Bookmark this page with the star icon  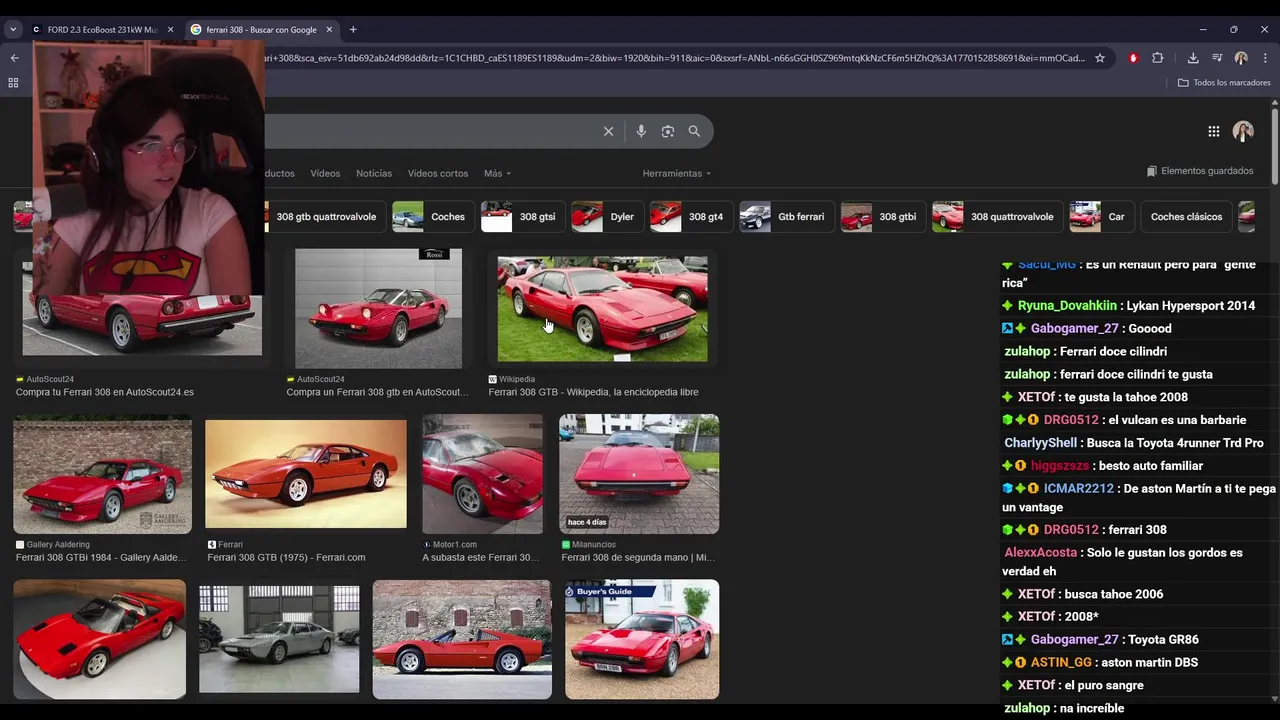pos(1100,58)
